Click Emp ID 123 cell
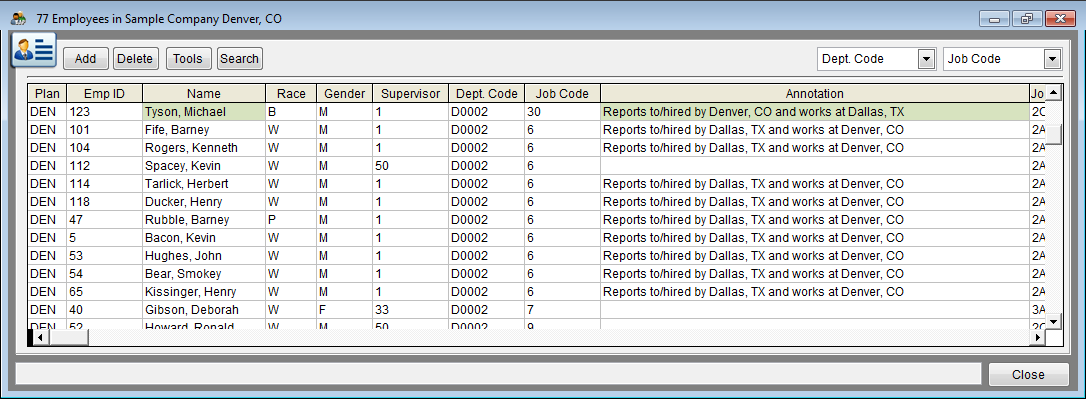 [105, 112]
